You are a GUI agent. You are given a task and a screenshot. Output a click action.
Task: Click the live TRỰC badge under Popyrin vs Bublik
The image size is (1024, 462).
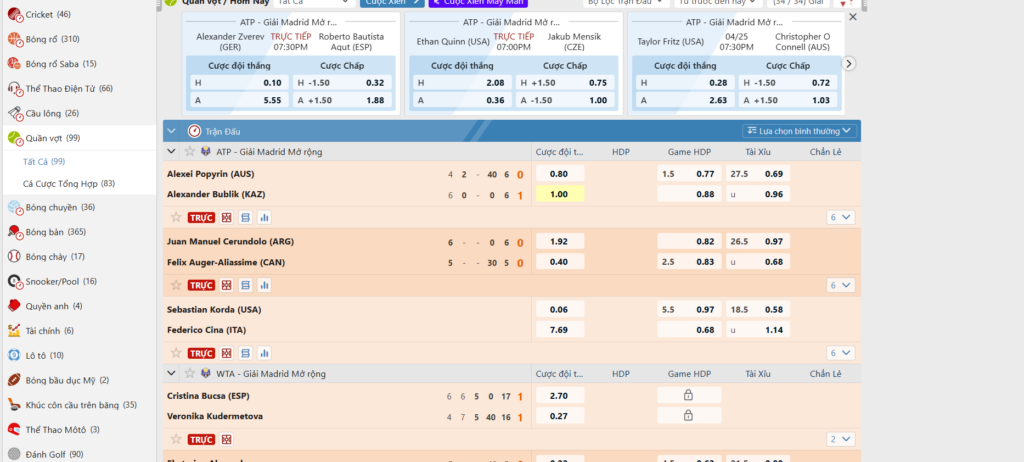tap(202, 217)
